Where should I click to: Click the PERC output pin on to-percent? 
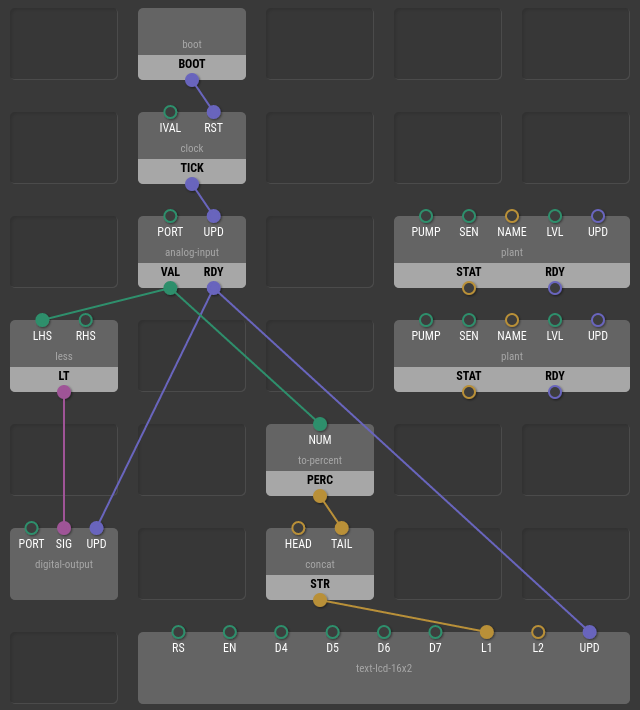point(320,496)
